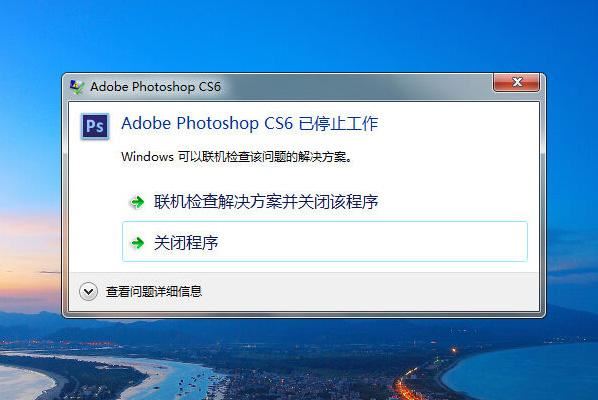Click green arrow beside 关闭程序
Image resolution: width=598 pixels, height=400 pixels.
[137, 243]
